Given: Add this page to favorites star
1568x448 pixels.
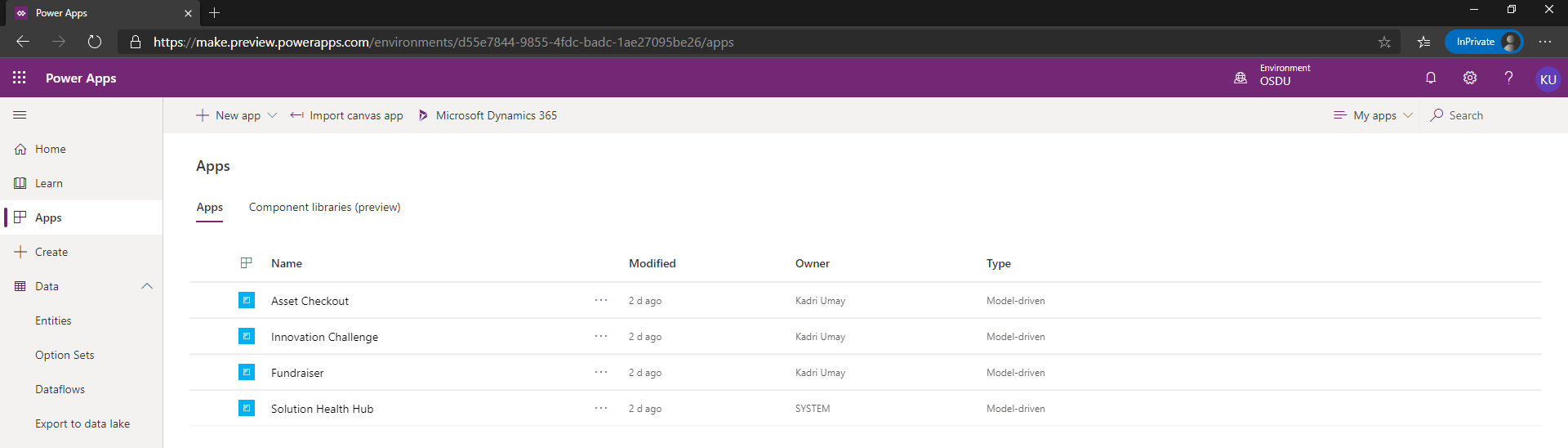Looking at the screenshot, I should (x=1384, y=42).
